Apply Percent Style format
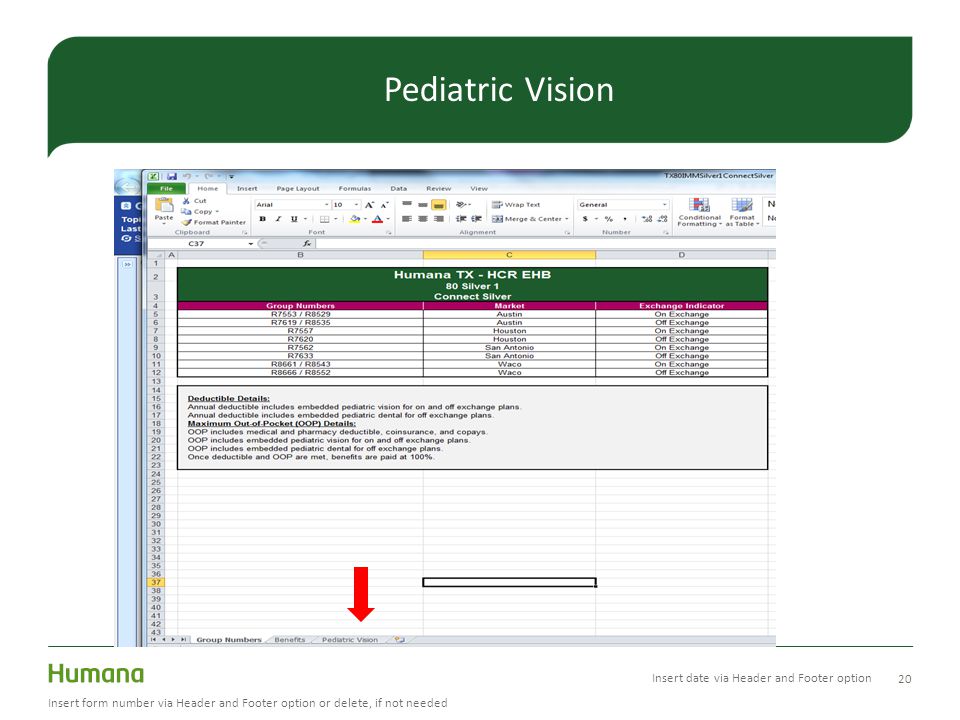Viewport: 960px width, 720px height. pos(609,219)
